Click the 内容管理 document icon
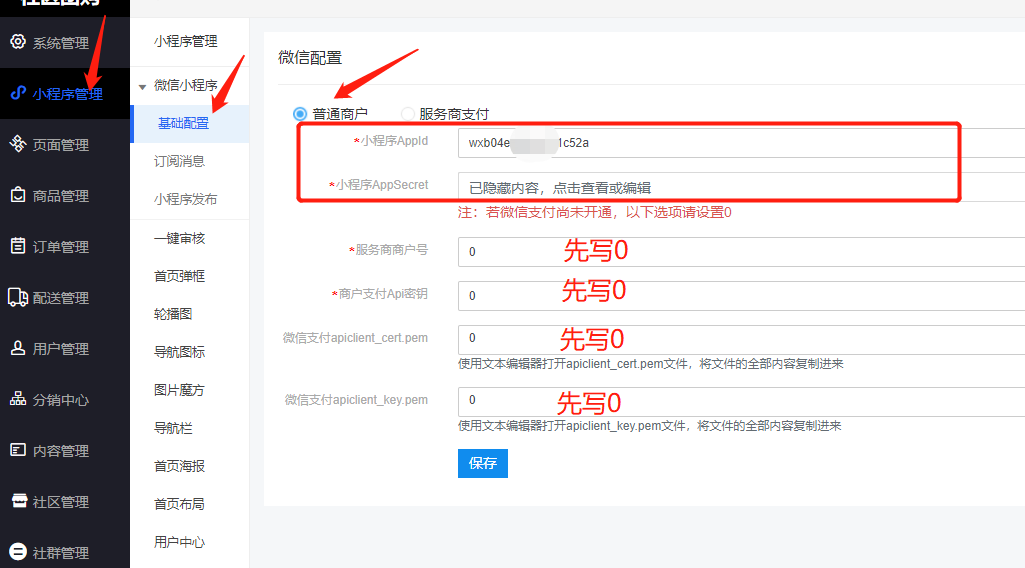This screenshot has width=1025, height=568. [18, 450]
